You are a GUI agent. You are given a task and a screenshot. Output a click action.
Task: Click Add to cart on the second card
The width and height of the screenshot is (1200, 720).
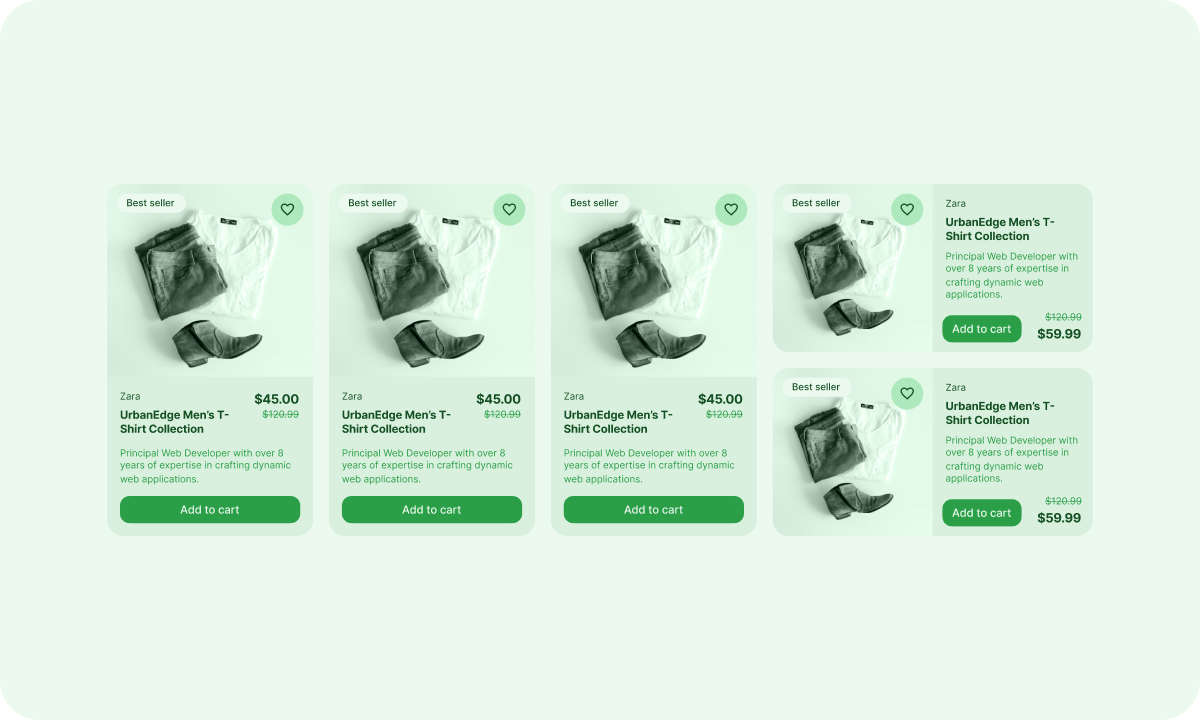(x=432, y=510)
